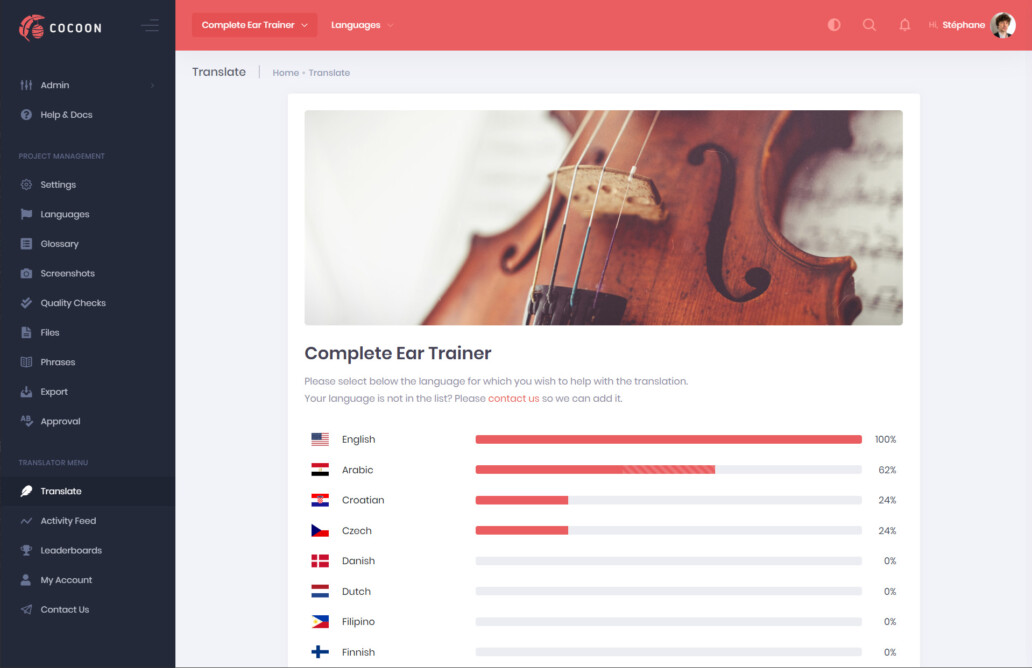Click the contact us link

click(514, 398)
